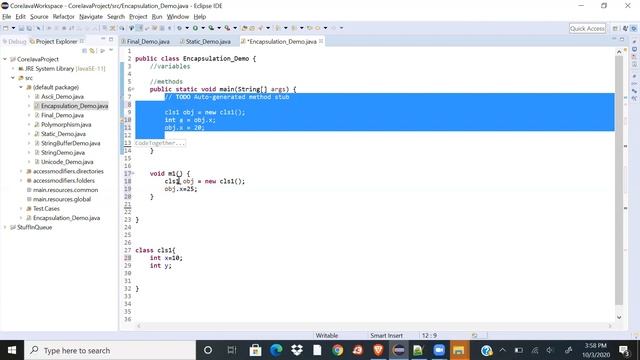Screen dimensions: 640x360
Task: Open the Edit menu
Action: 20,17
